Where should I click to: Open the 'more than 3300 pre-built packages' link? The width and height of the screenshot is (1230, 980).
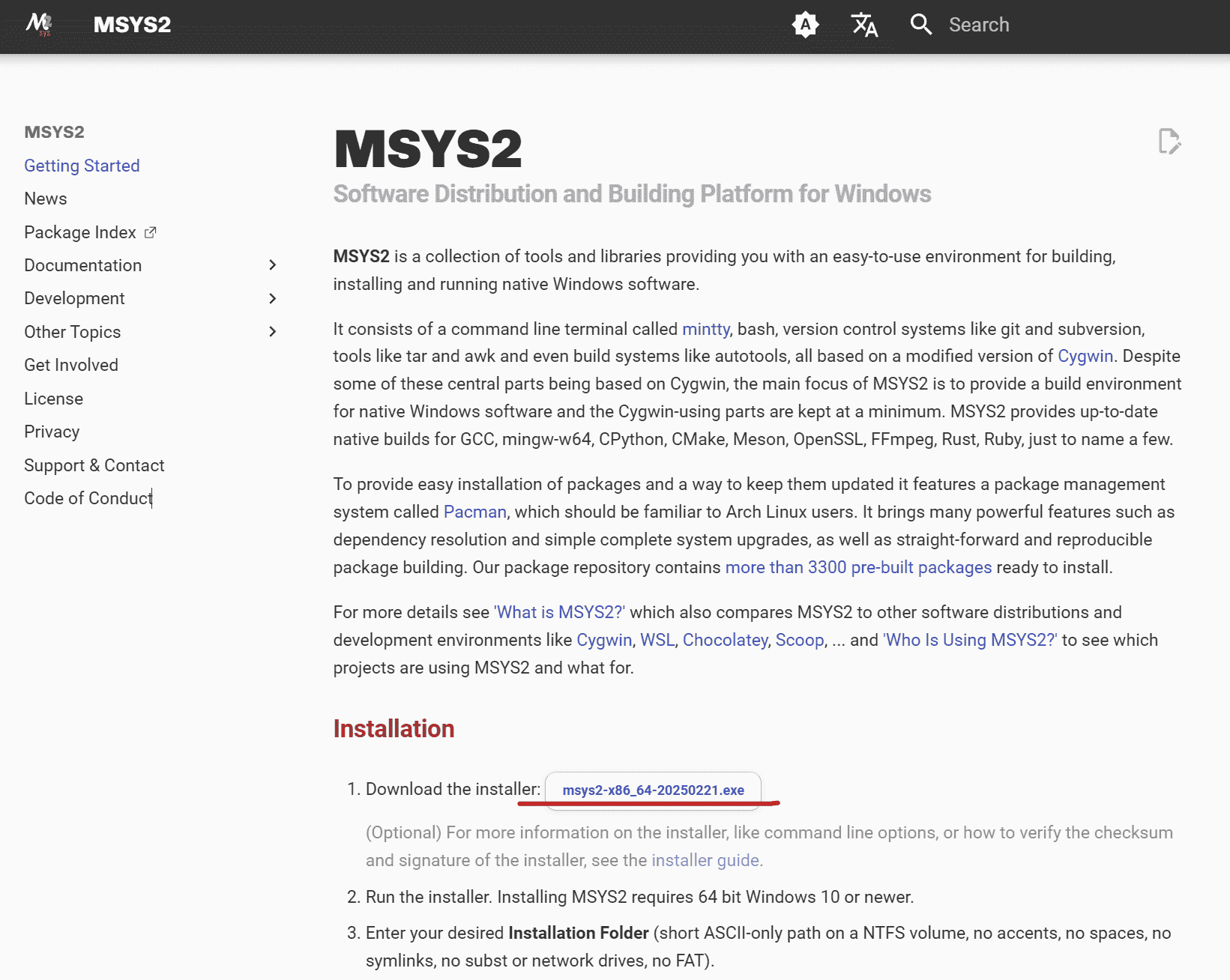(x=858, y=567)
